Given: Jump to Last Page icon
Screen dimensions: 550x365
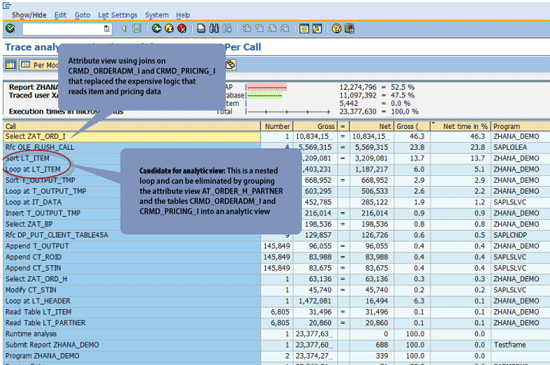Looking at the screenshot, I should pyautogui.click(x=285, y=28).
